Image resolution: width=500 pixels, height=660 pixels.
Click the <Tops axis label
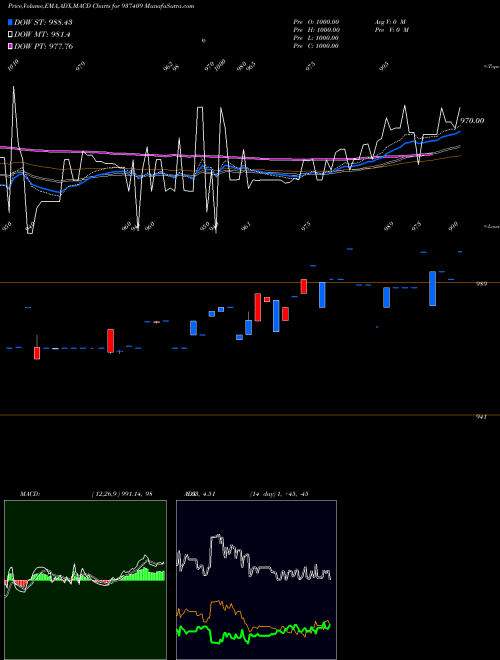(x=492, y=67)
